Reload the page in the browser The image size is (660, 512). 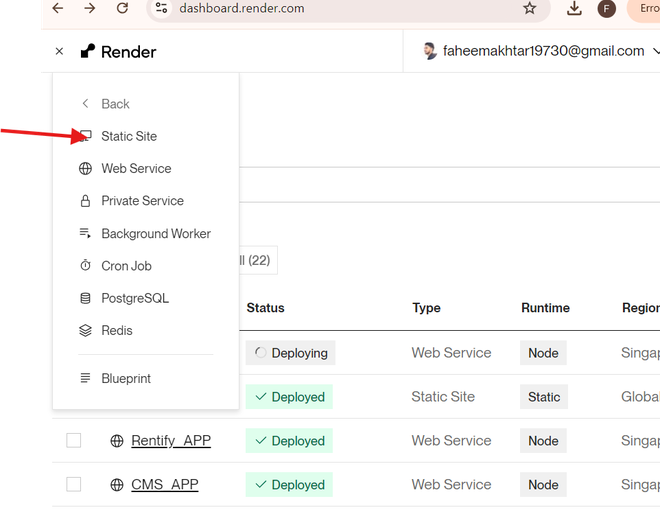pos(122,9)
